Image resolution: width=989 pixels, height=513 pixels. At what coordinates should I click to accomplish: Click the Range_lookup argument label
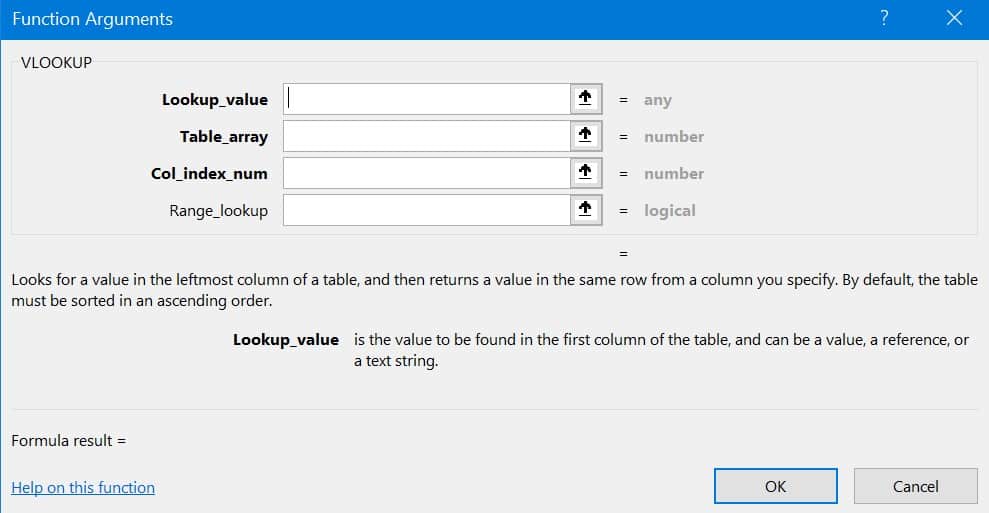tap(219, 211)
